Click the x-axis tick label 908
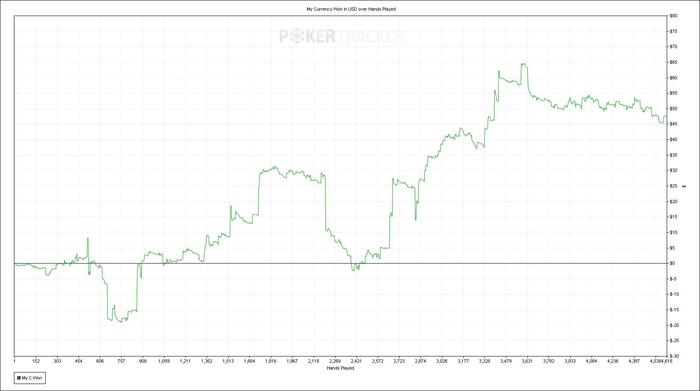This screenshot has width=700, height=391. [143, 361]
